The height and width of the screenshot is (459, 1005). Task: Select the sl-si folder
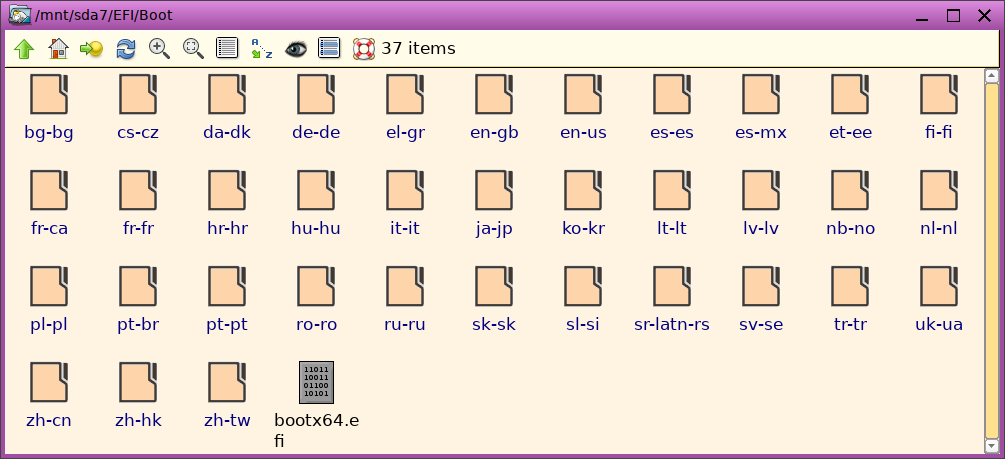click(x=583, y=299)
